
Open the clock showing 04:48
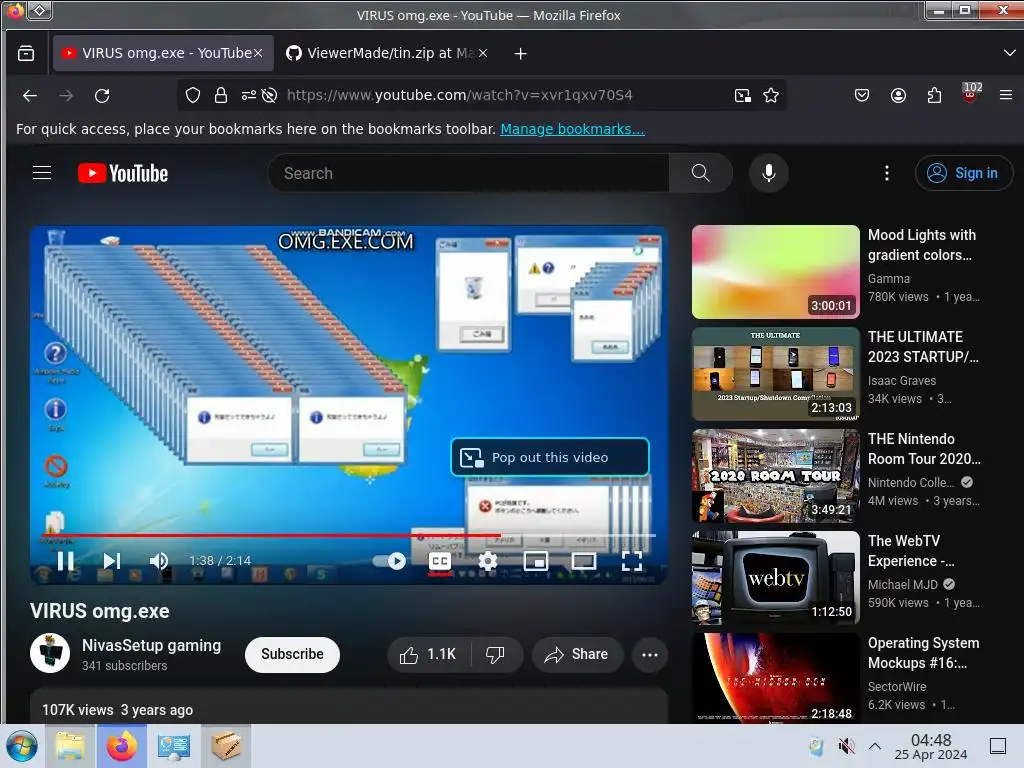coord(931,746)
